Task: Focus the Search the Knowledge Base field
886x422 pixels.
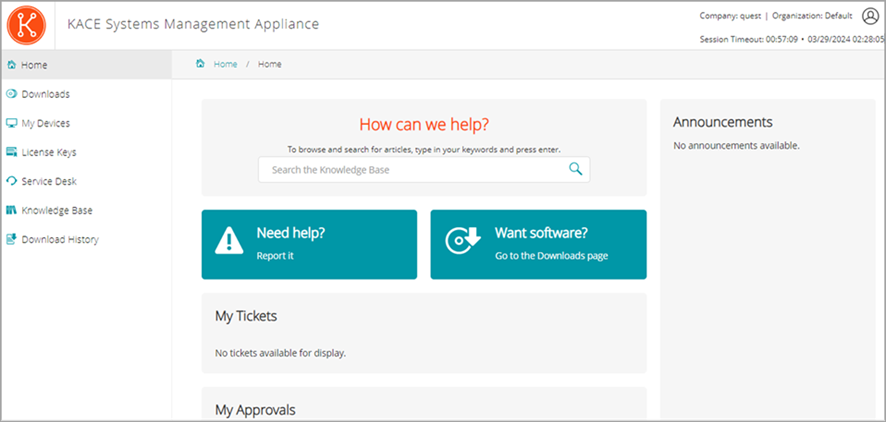Action: coord(415,170)
